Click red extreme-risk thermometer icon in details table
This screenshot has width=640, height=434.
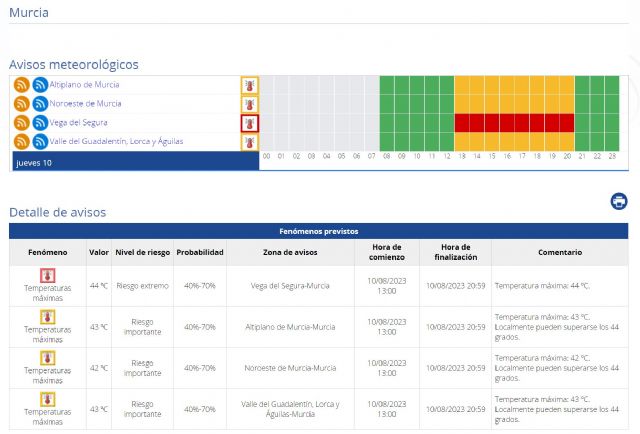[47, 275]
